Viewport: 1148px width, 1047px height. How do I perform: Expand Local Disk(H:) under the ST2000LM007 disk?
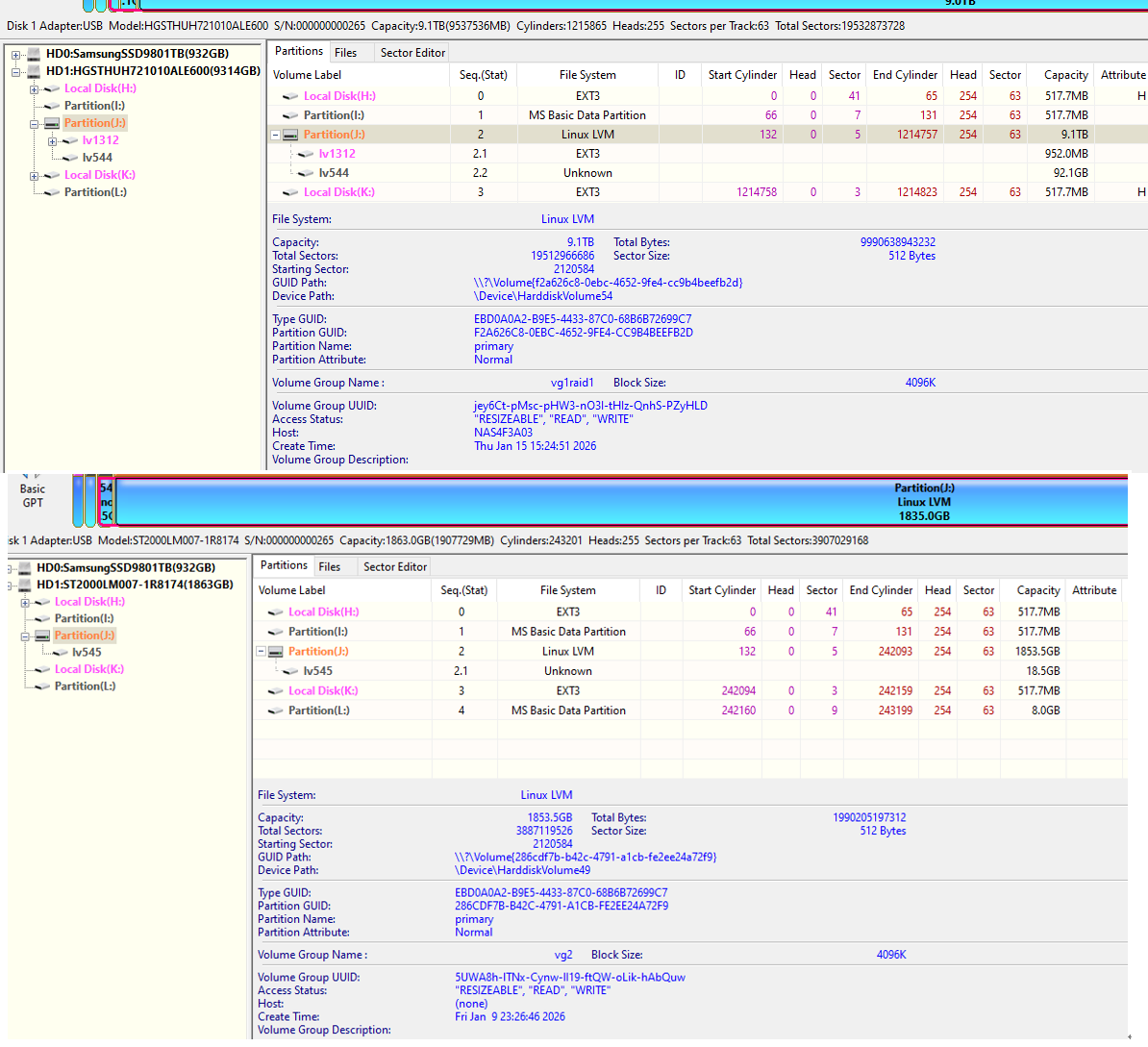(25, 602)
